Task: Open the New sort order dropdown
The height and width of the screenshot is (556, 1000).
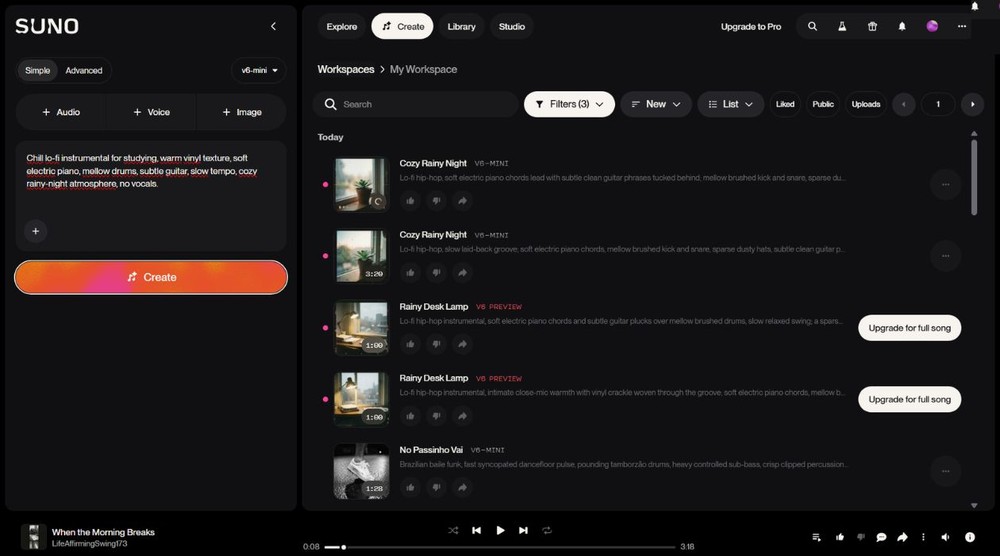Action: pyautogui.click(x=656, y=104)
